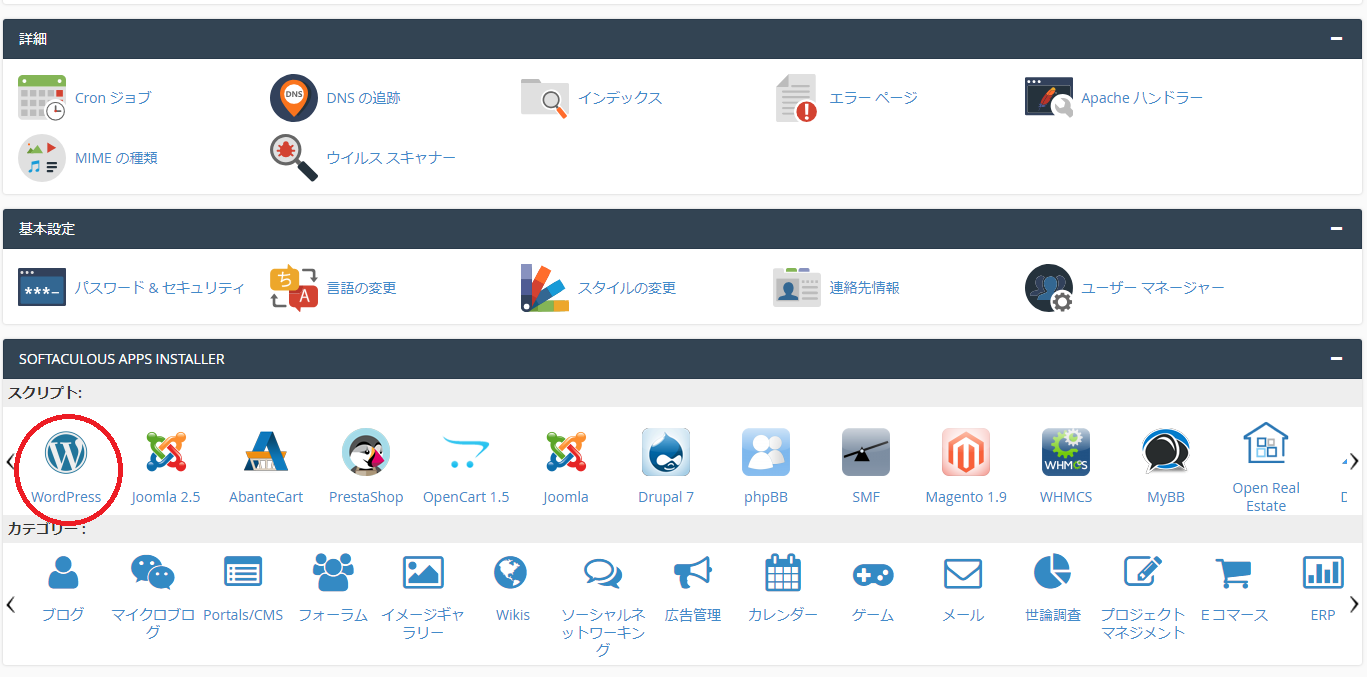
Task: Open the Drupal 7 installer icon
Action: (x=666, y=453)
